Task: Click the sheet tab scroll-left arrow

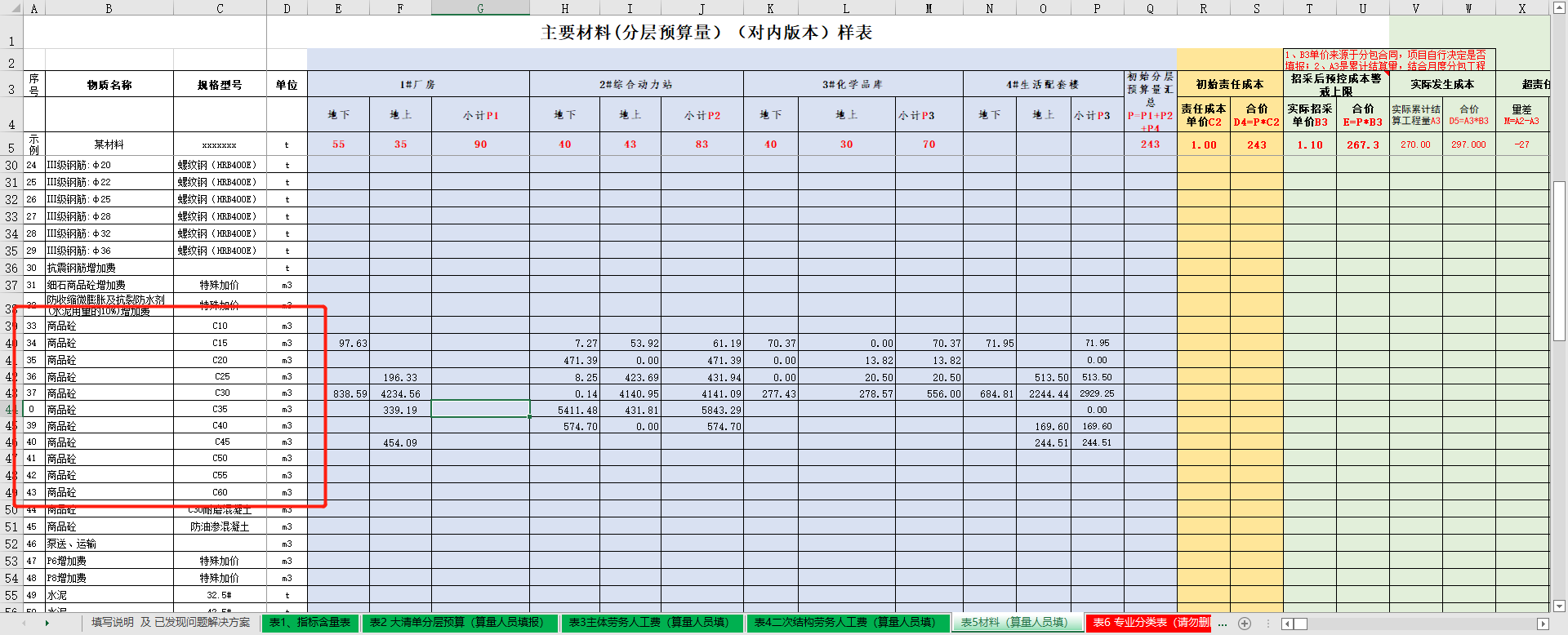Action: point(24,623)
